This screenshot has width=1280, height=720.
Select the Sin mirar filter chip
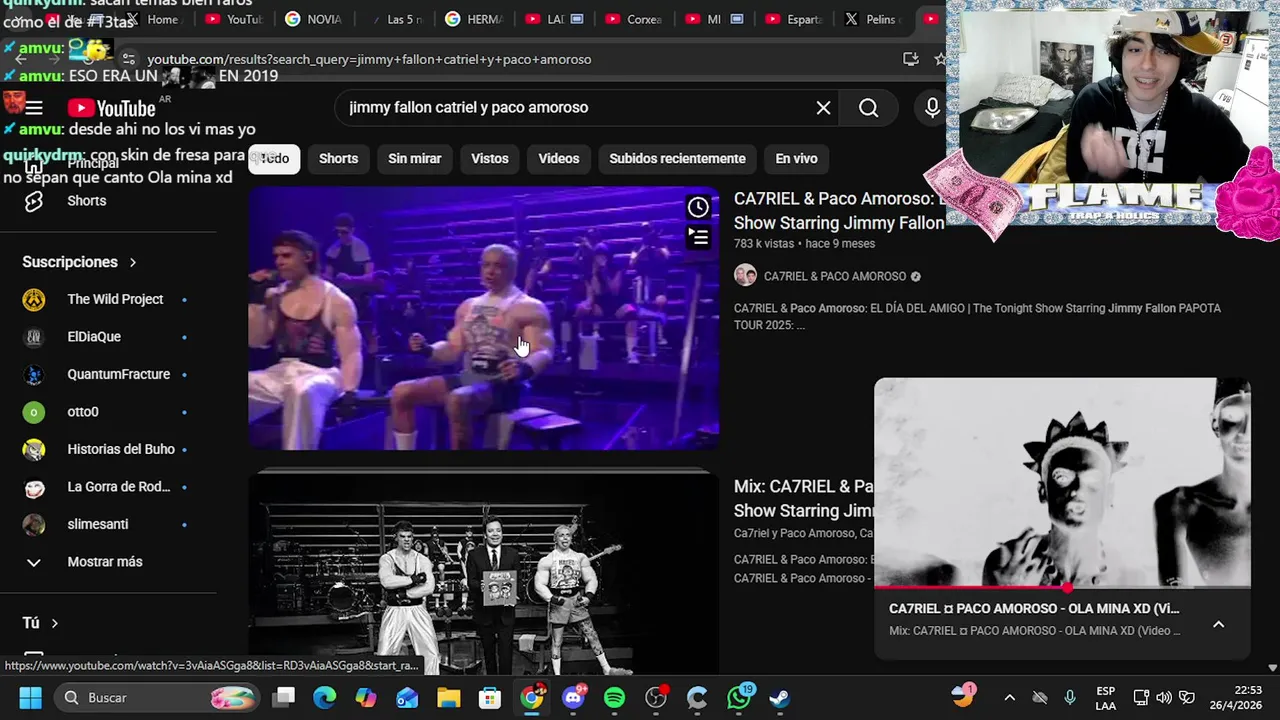tap(414, 158)
